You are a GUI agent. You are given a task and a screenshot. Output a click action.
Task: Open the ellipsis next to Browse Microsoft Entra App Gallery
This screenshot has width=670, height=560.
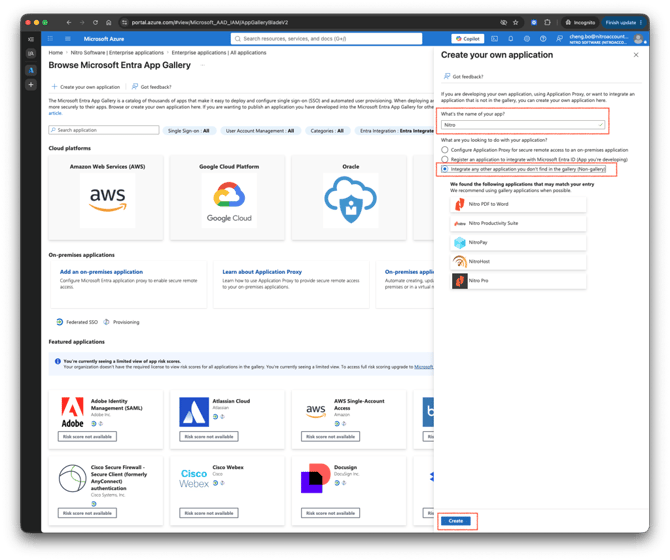pyautogui.click(x=203, y=65)
